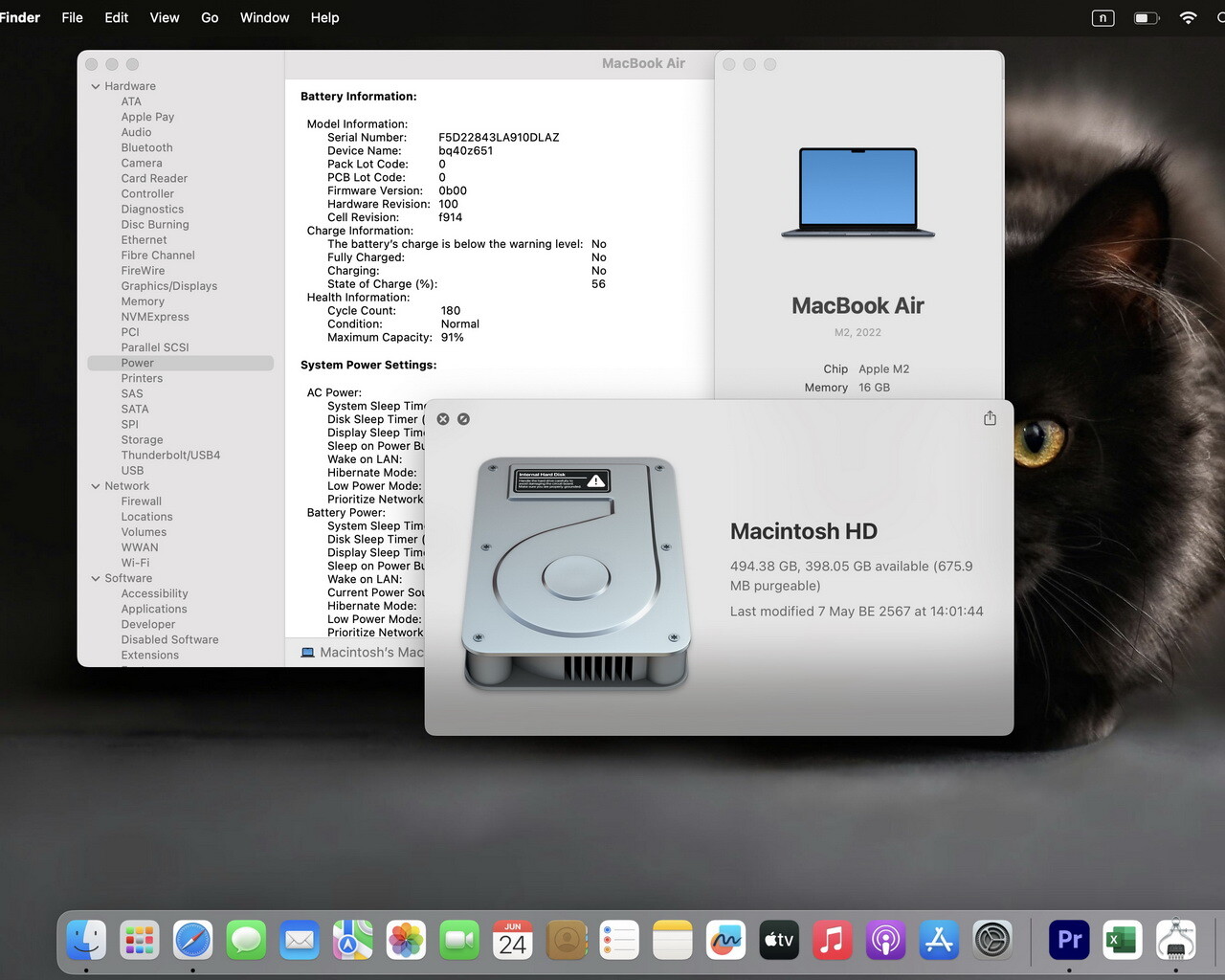Open the Edit menu
The image size is (1225, 980).
116,17
